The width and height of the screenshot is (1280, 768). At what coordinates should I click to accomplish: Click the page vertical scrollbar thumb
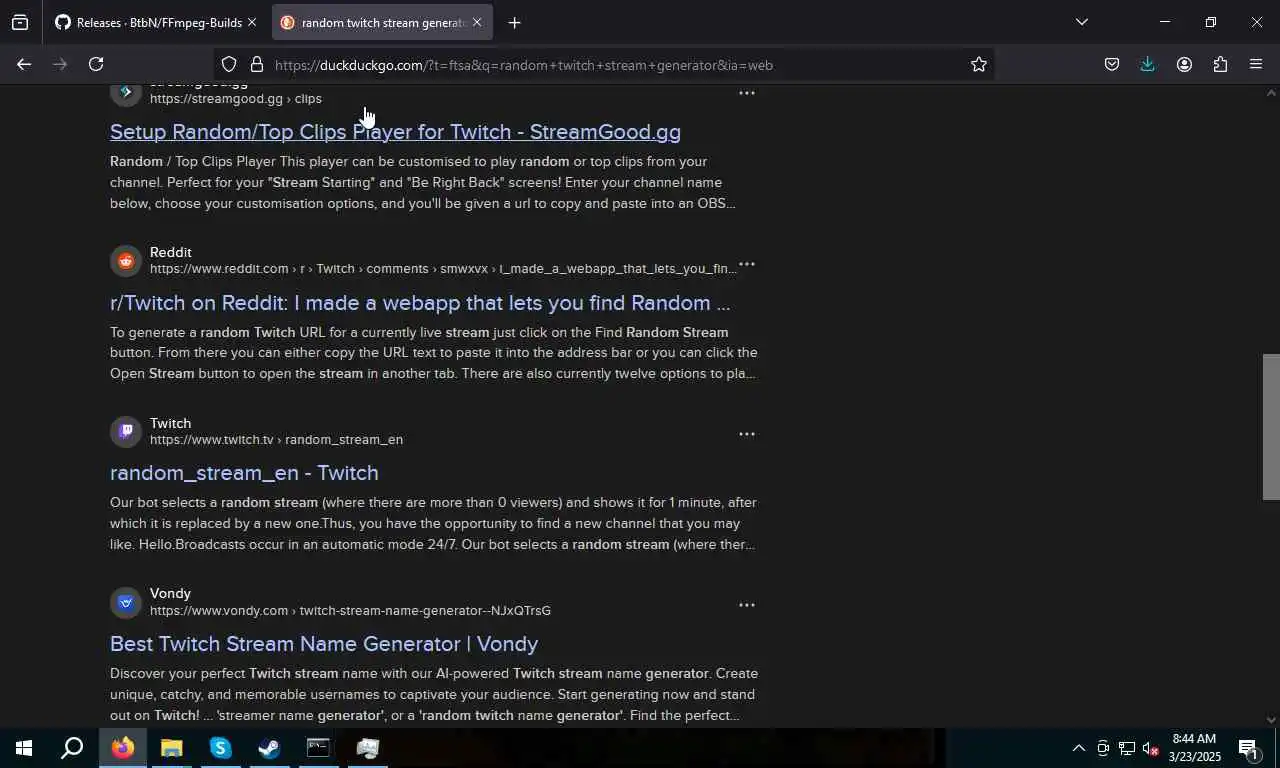[1271, 427]
